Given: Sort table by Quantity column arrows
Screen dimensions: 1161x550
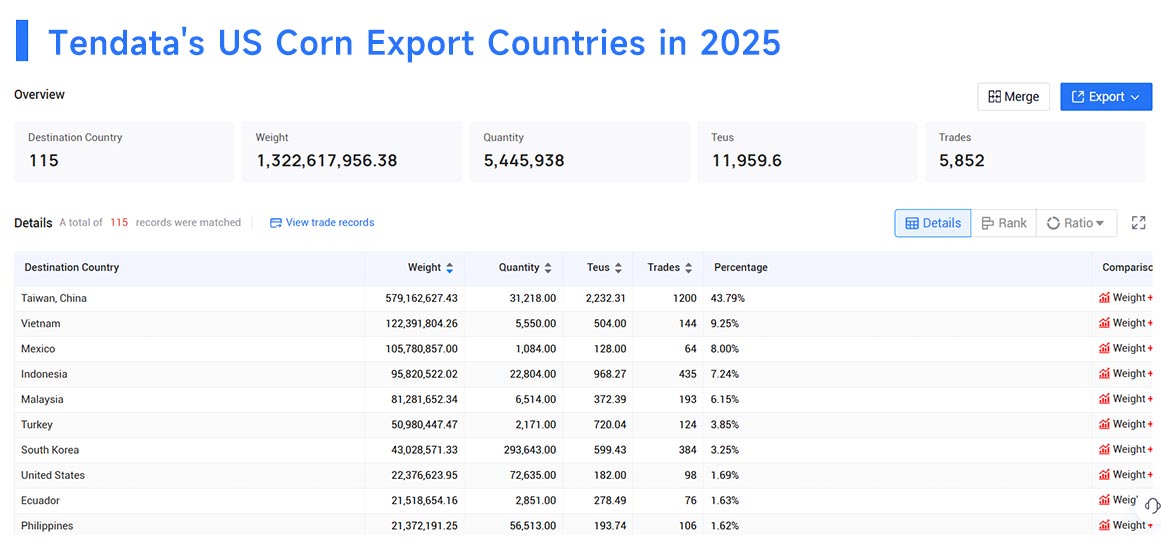Looking at the screenshot, I should tap(548, 268).
